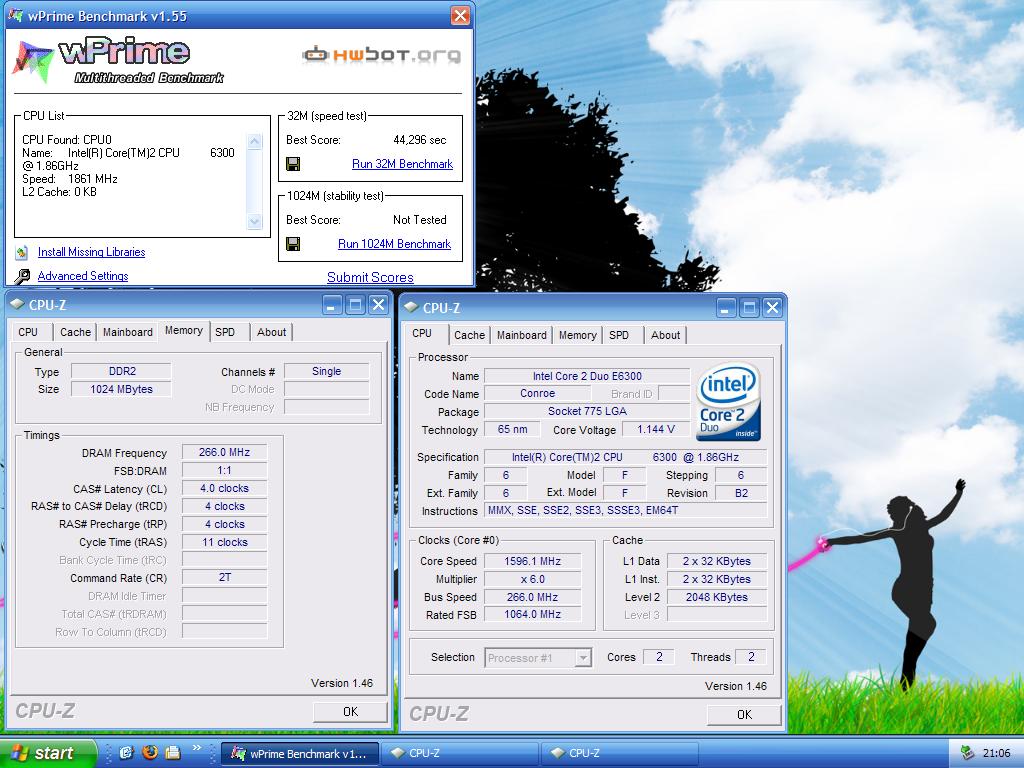The height and width of the screenshot is (768, 1024).
Task: Click the left CPU-Z title bar icon
Action: click(18, 304)
